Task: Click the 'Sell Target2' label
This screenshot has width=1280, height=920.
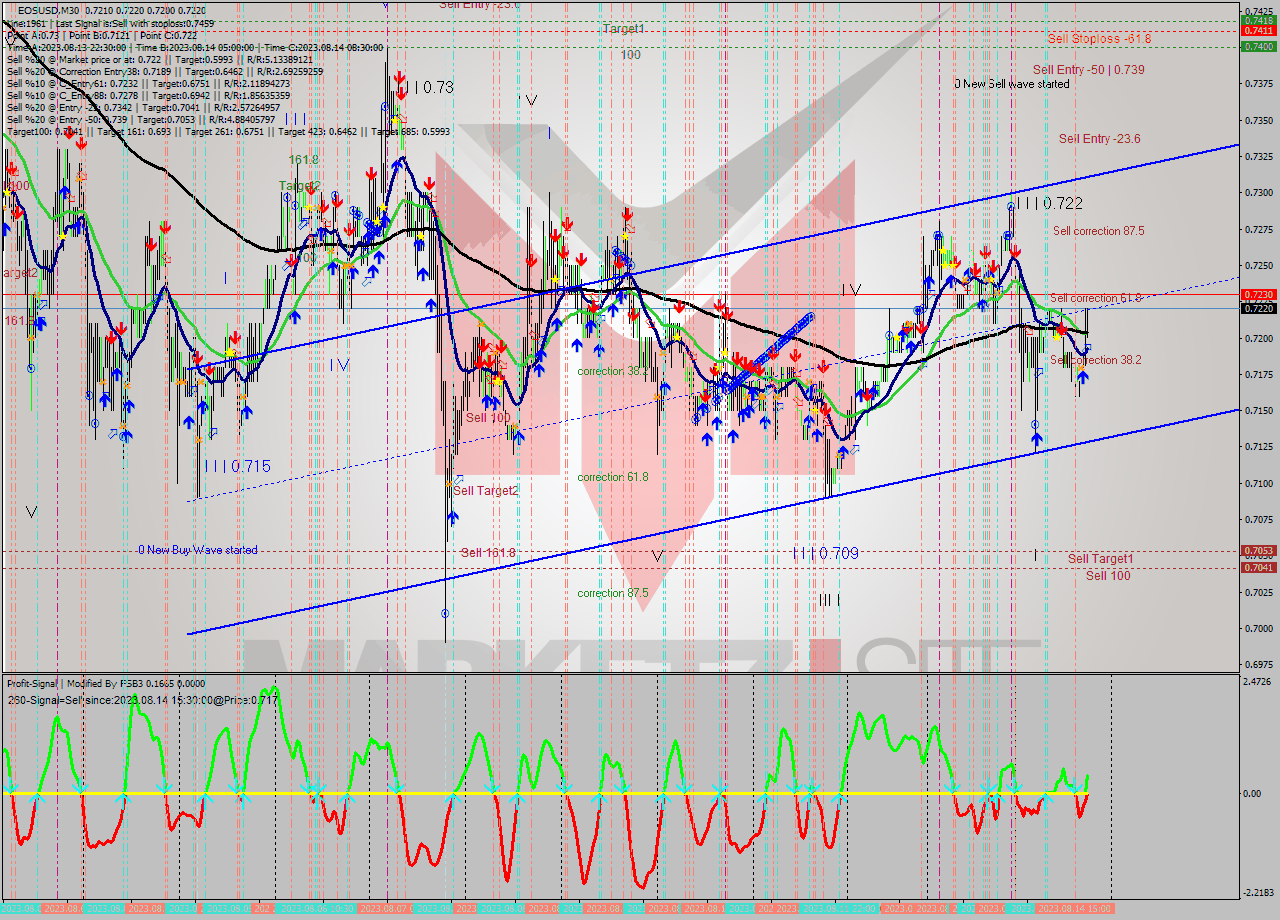Action: click(x=486, y=491)
